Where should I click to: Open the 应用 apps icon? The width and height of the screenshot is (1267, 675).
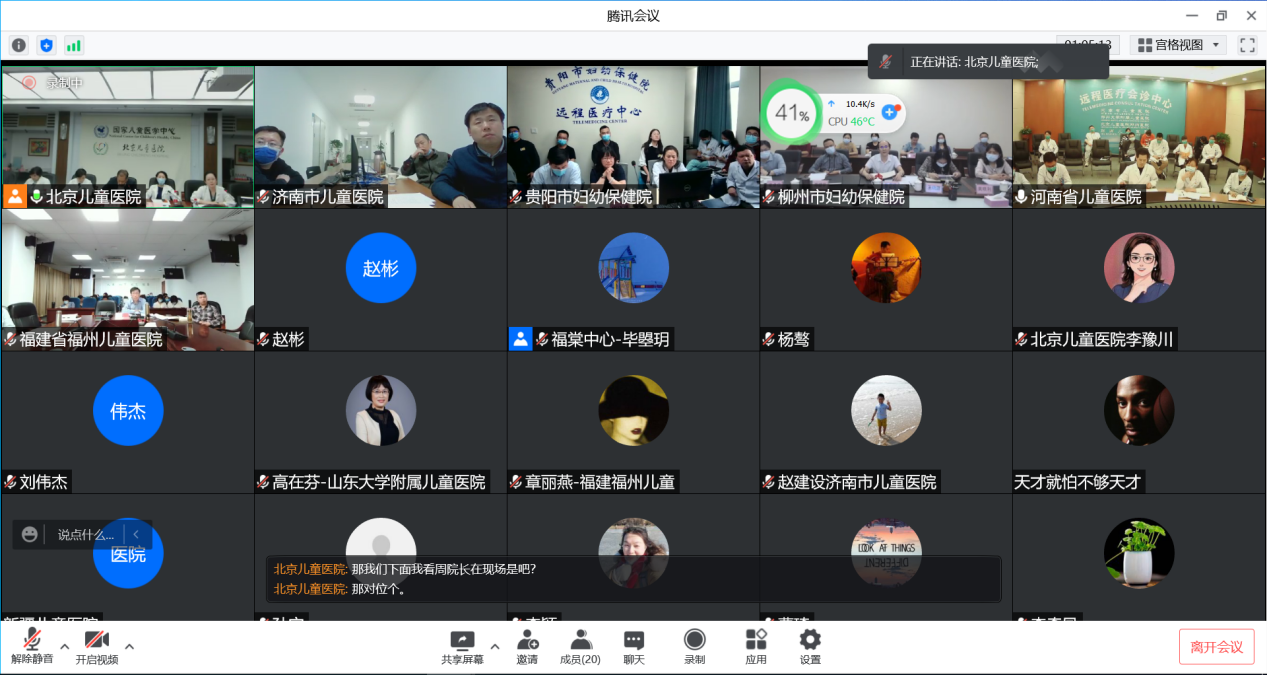coord(756,646)
